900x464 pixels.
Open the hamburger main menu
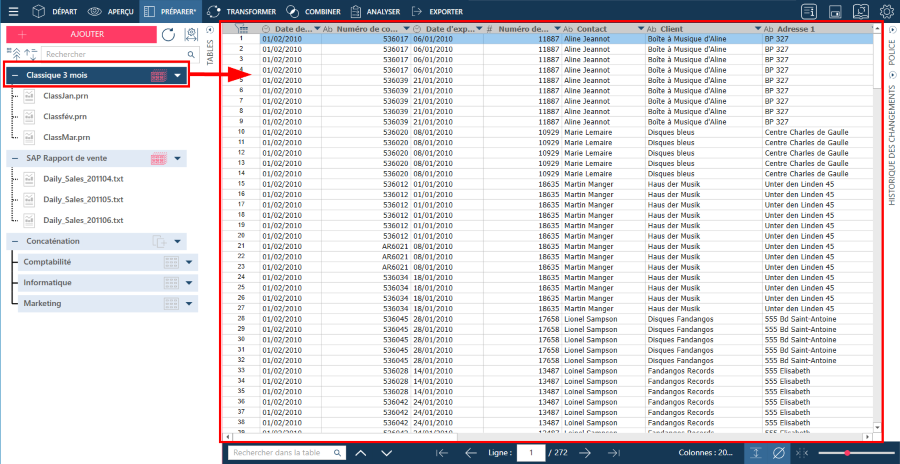point(12,11)
